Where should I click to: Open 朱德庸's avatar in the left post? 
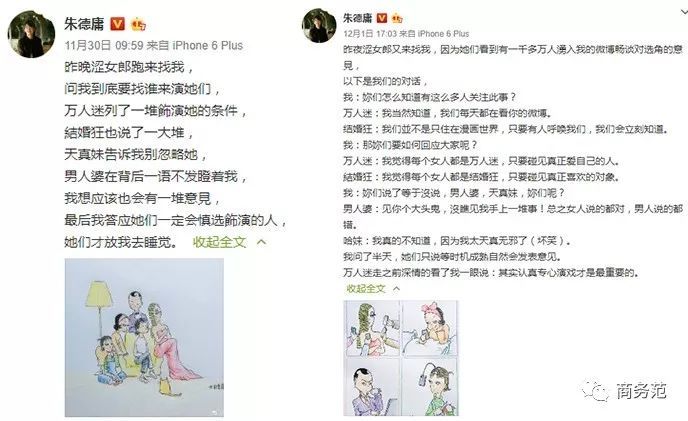pos(32,34)
